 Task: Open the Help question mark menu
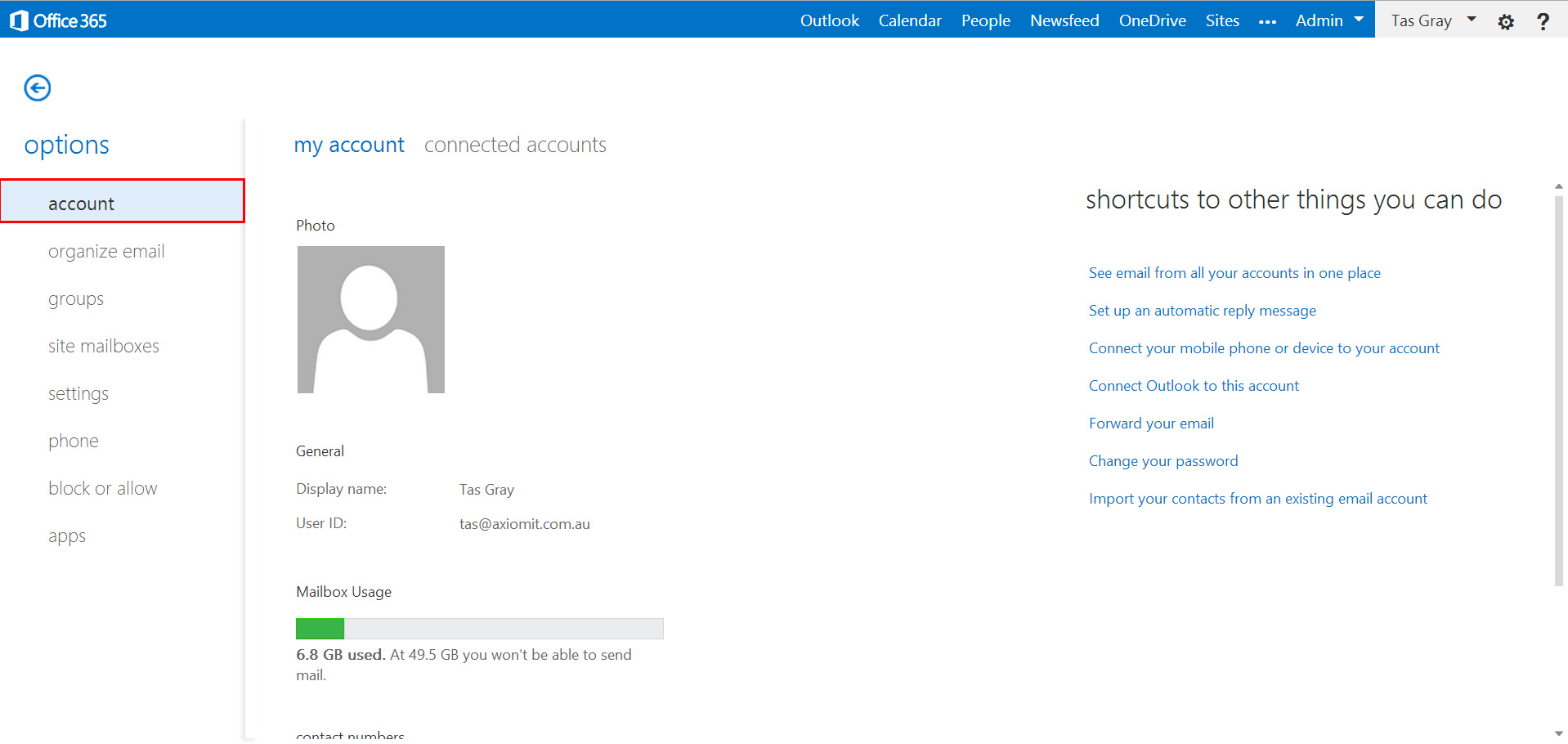pos(1543,21)
